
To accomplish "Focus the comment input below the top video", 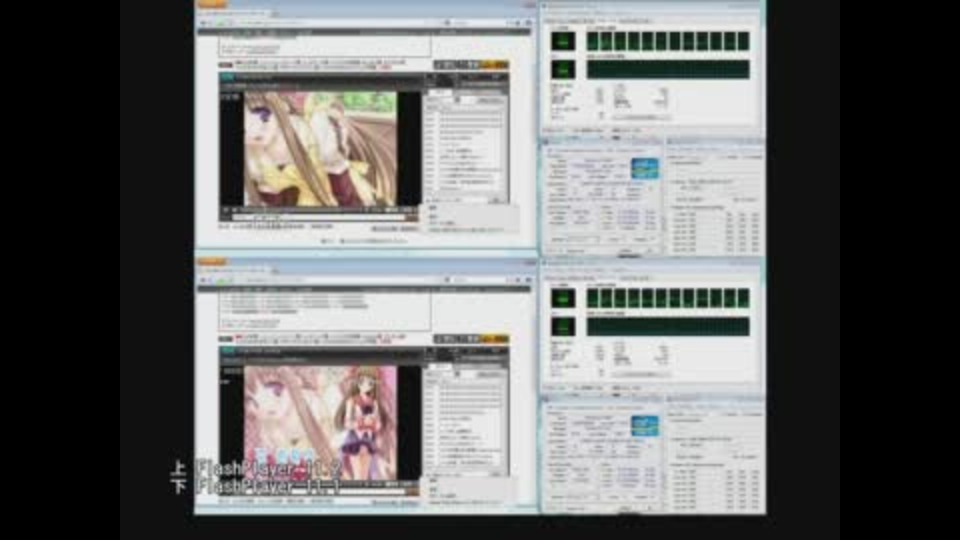I will click(318, 217).
